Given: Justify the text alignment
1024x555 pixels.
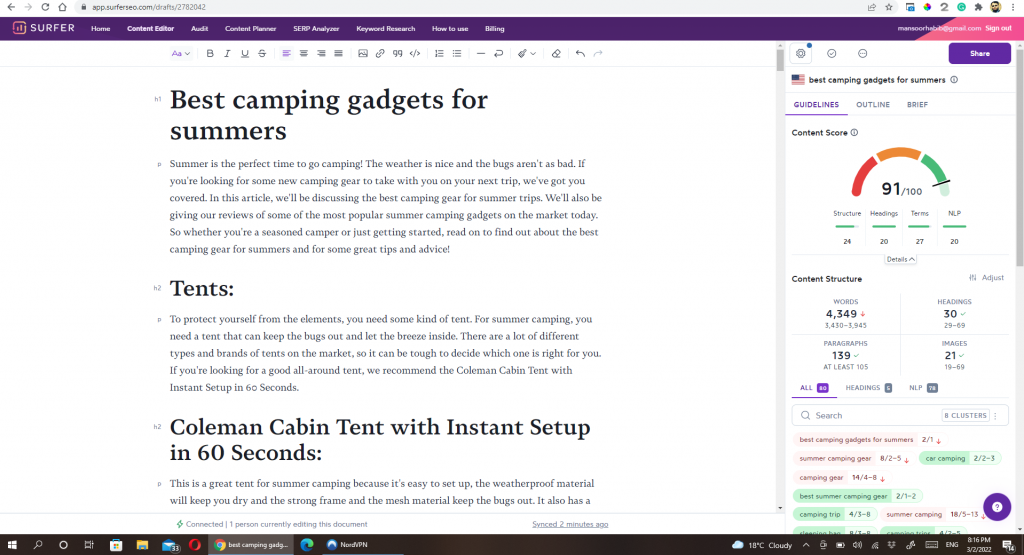Looking at the screenshot, I should (338, 54).
